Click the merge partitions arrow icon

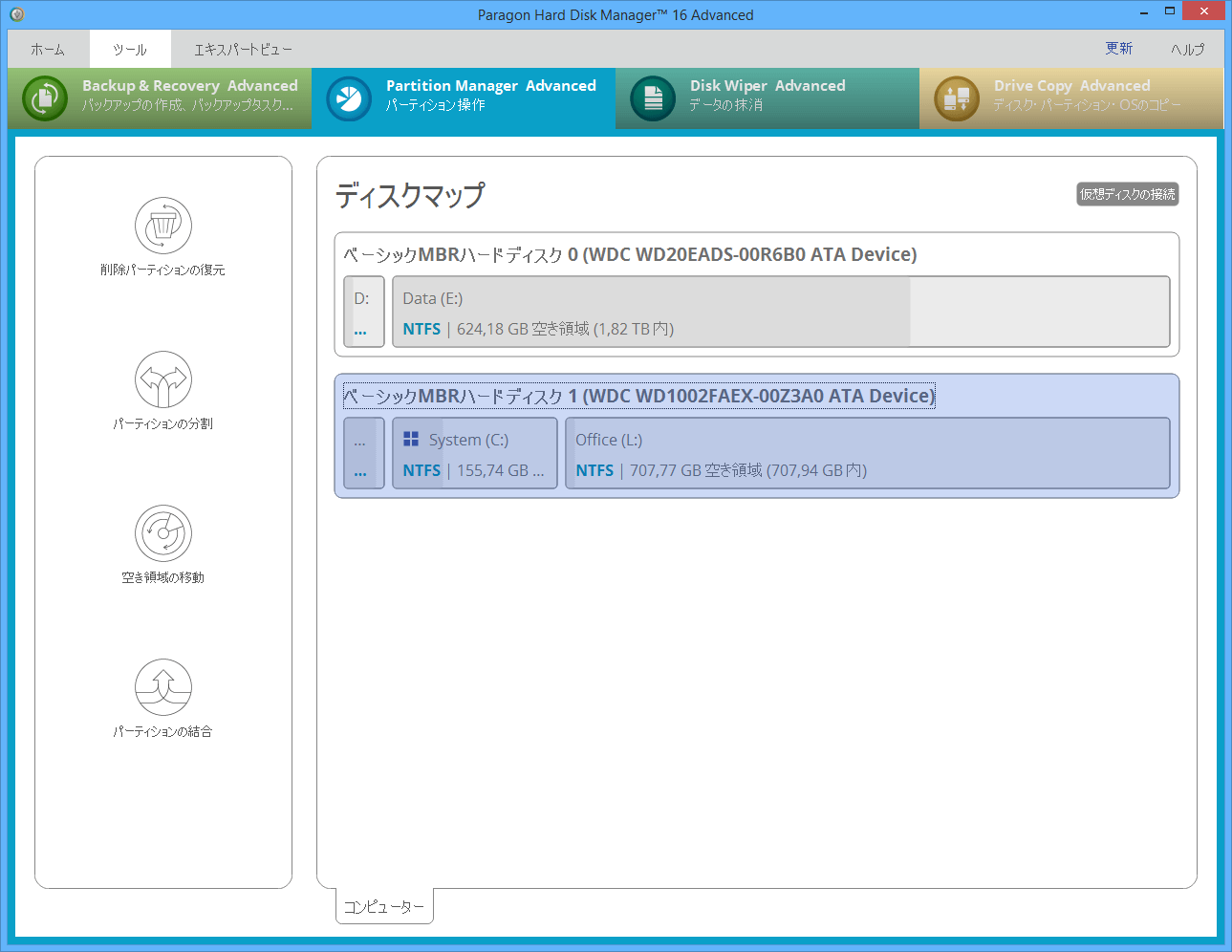(163, 687)
